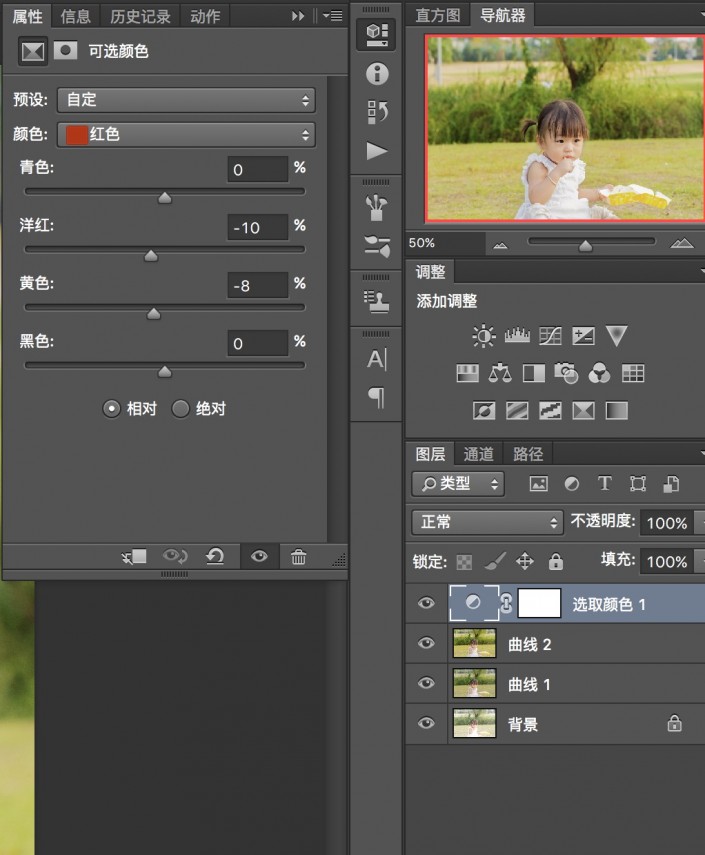Switch to the 路径 tab
This screenshot has width=705, height=855.
point(527,454)
